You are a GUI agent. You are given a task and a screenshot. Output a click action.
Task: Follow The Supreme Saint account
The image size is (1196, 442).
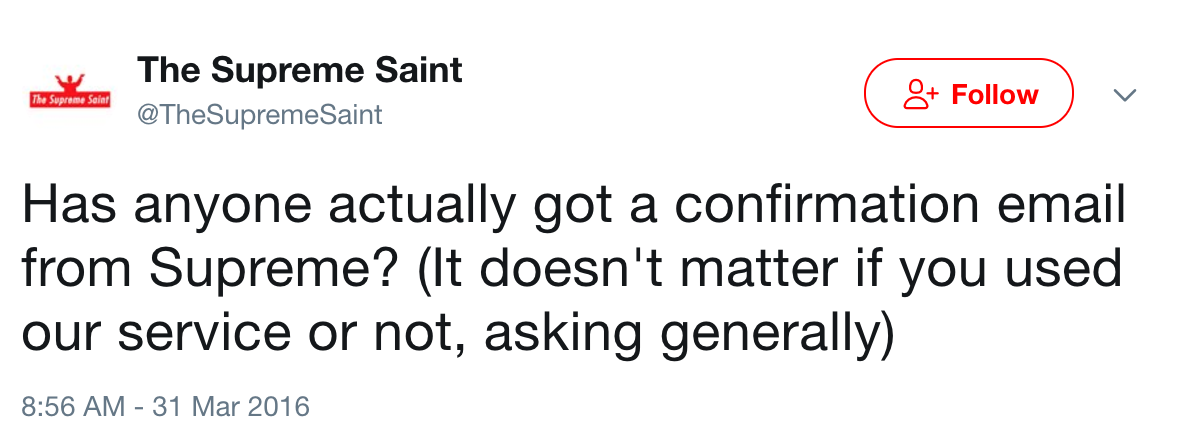pyautogui.click(x=968, y=94)
